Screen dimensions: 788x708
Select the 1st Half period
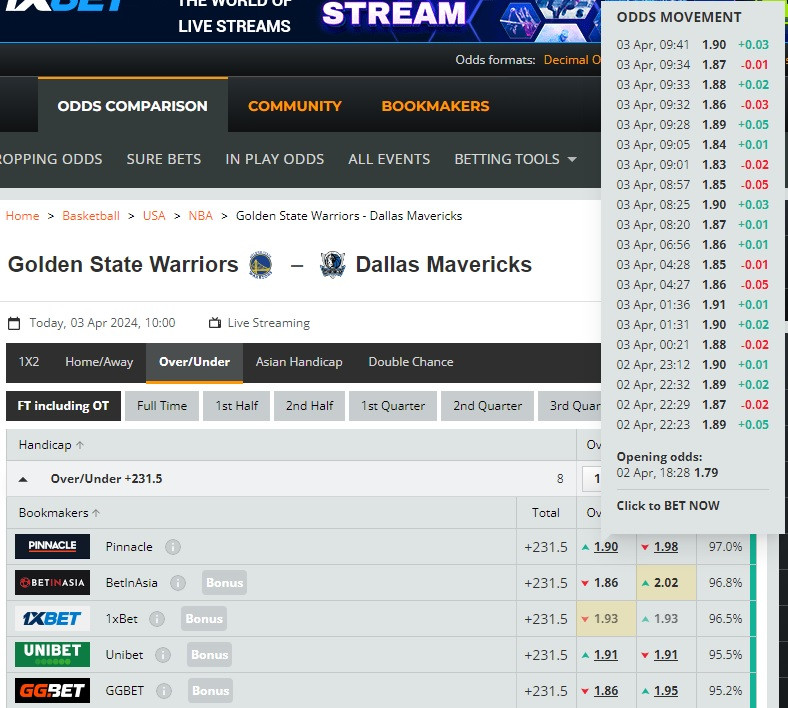point(237,406)
